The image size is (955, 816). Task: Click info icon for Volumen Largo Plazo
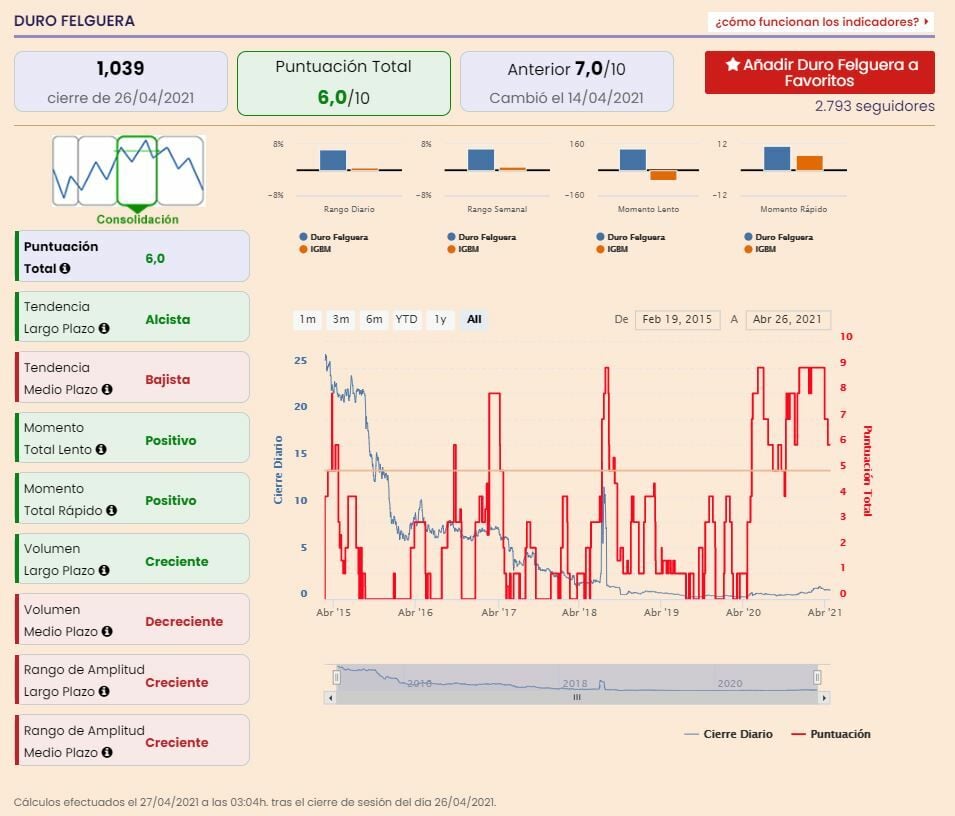104,571
